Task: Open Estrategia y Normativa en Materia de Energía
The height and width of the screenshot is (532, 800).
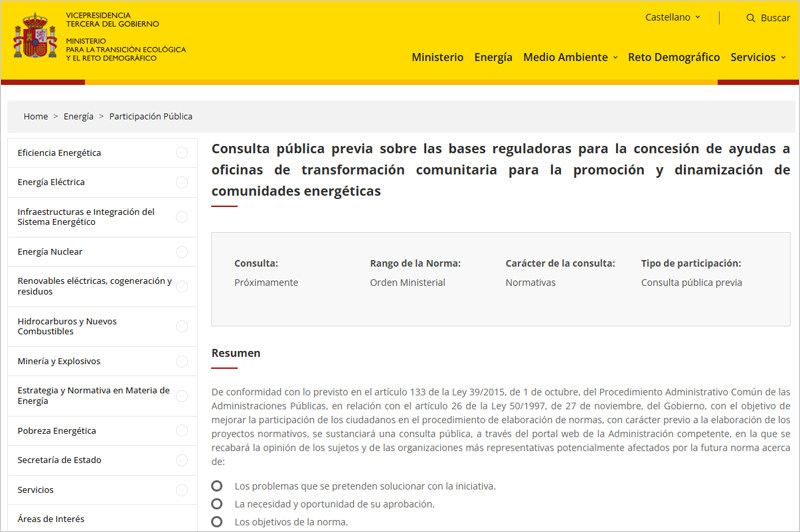Action: [93, 396]
